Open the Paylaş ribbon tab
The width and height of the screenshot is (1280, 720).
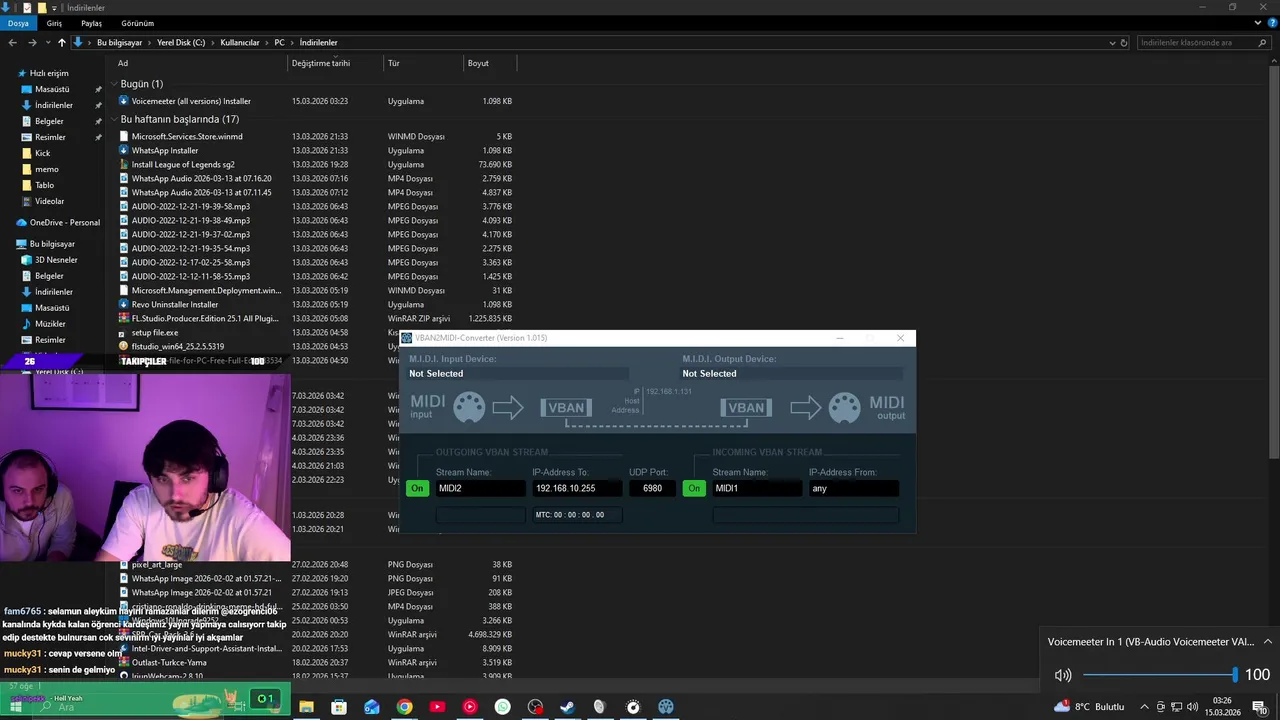pos(91,23)
